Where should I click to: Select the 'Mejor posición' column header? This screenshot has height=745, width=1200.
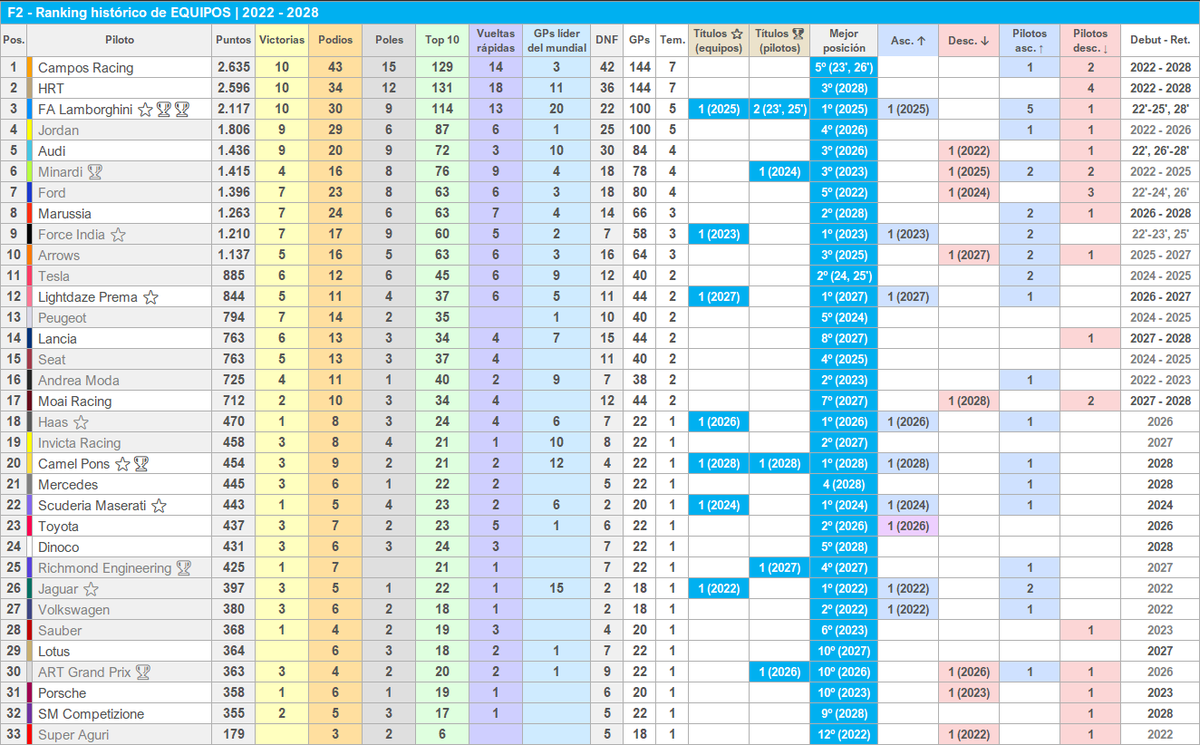[x=844, y=41]
